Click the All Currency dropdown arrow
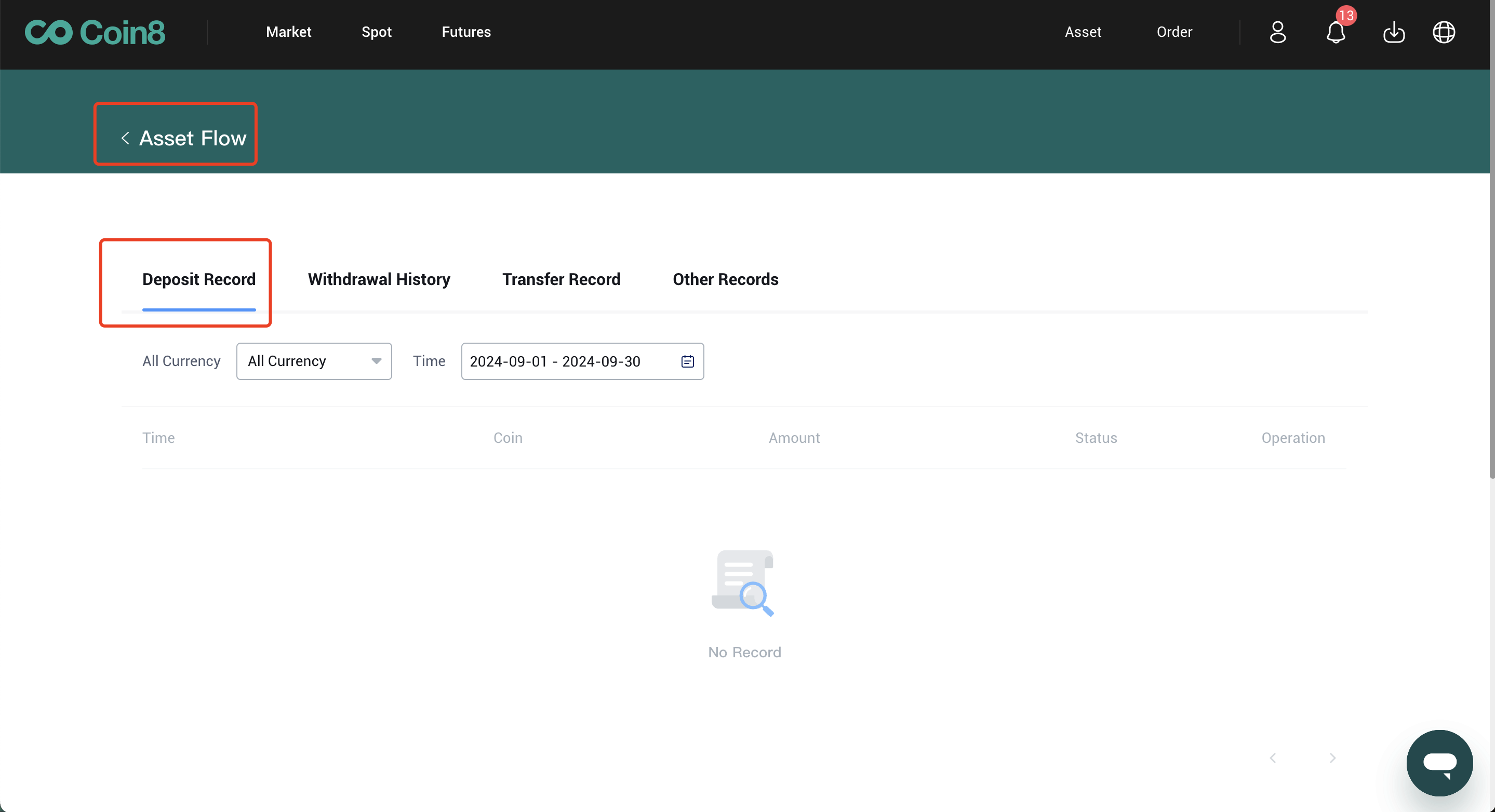Viewport: 1495px width, 812px height. (376, 361)
